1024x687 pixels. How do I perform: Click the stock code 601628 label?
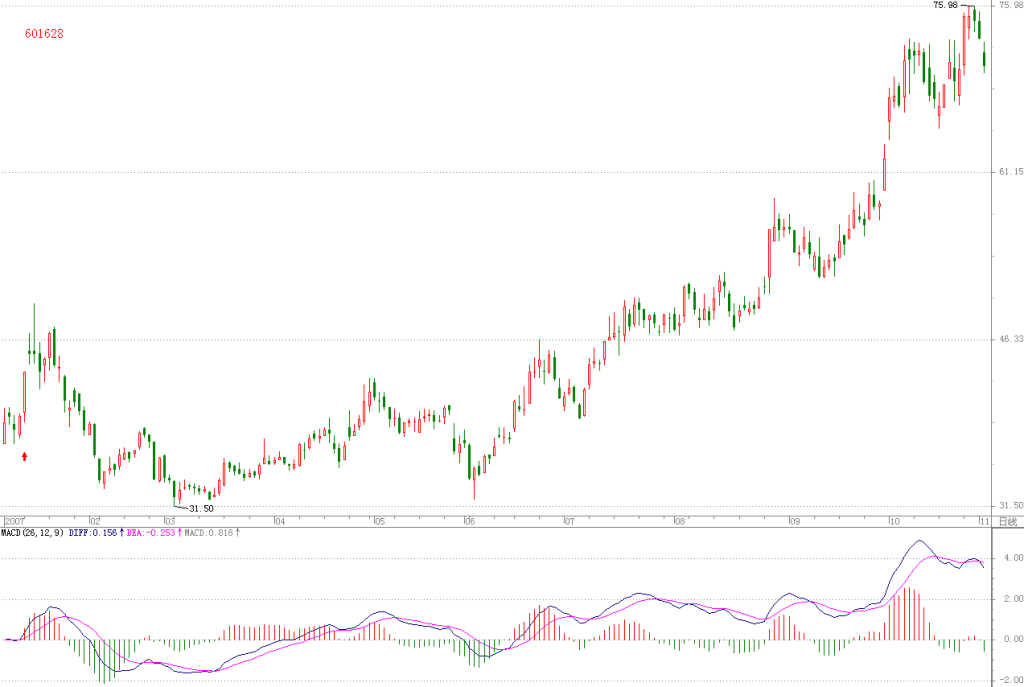(44, 33)
